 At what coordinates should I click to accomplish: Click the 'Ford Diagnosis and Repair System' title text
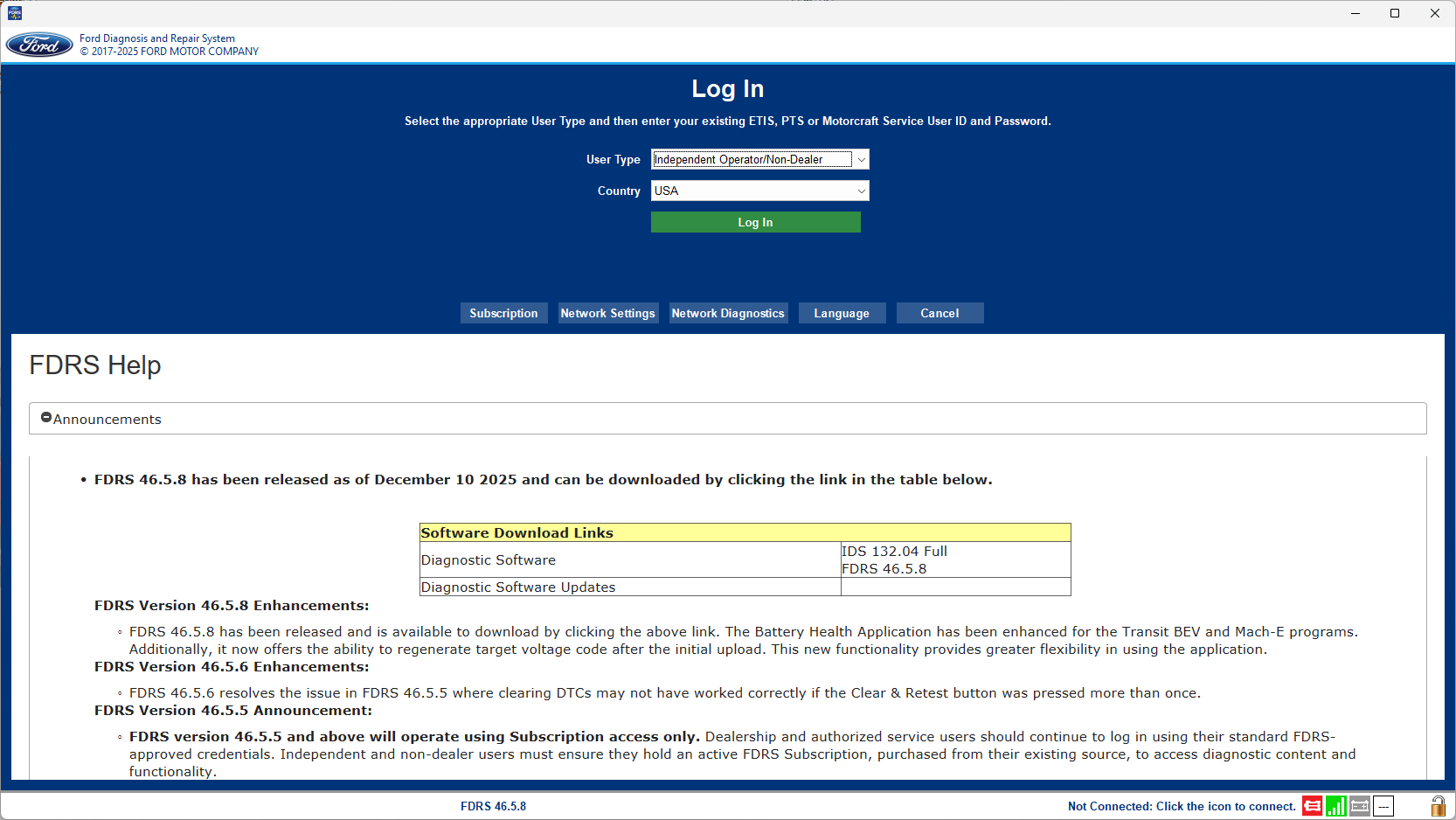tap(157, 38)
